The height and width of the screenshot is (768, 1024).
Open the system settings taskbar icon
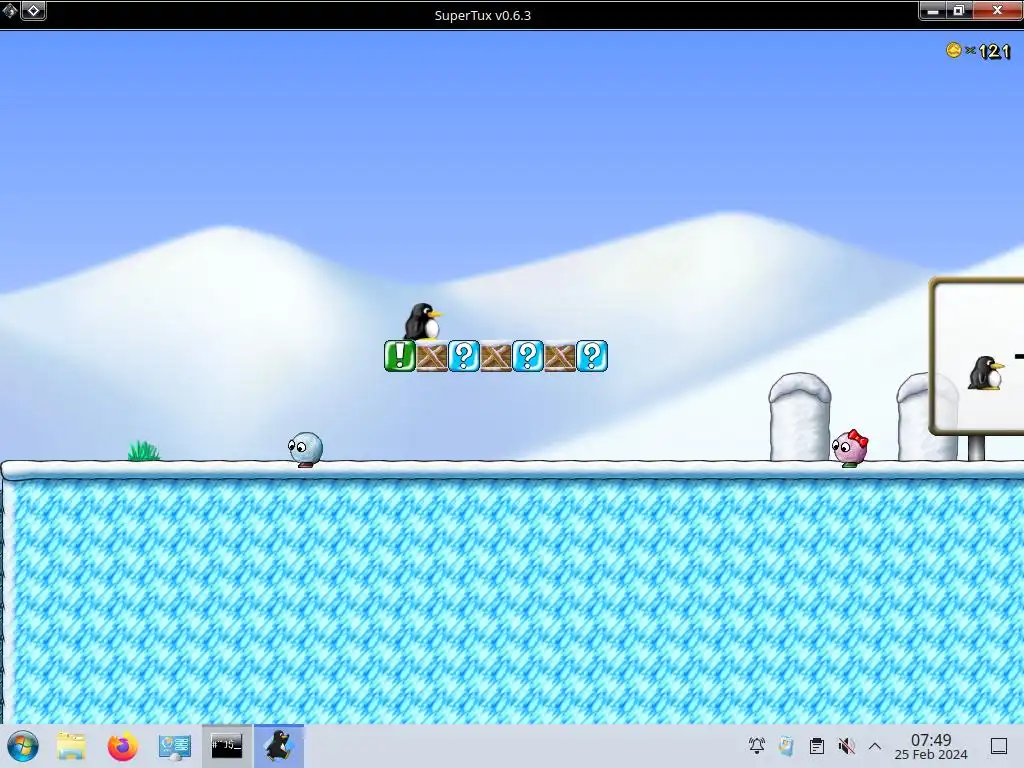(x=175, y=746)
